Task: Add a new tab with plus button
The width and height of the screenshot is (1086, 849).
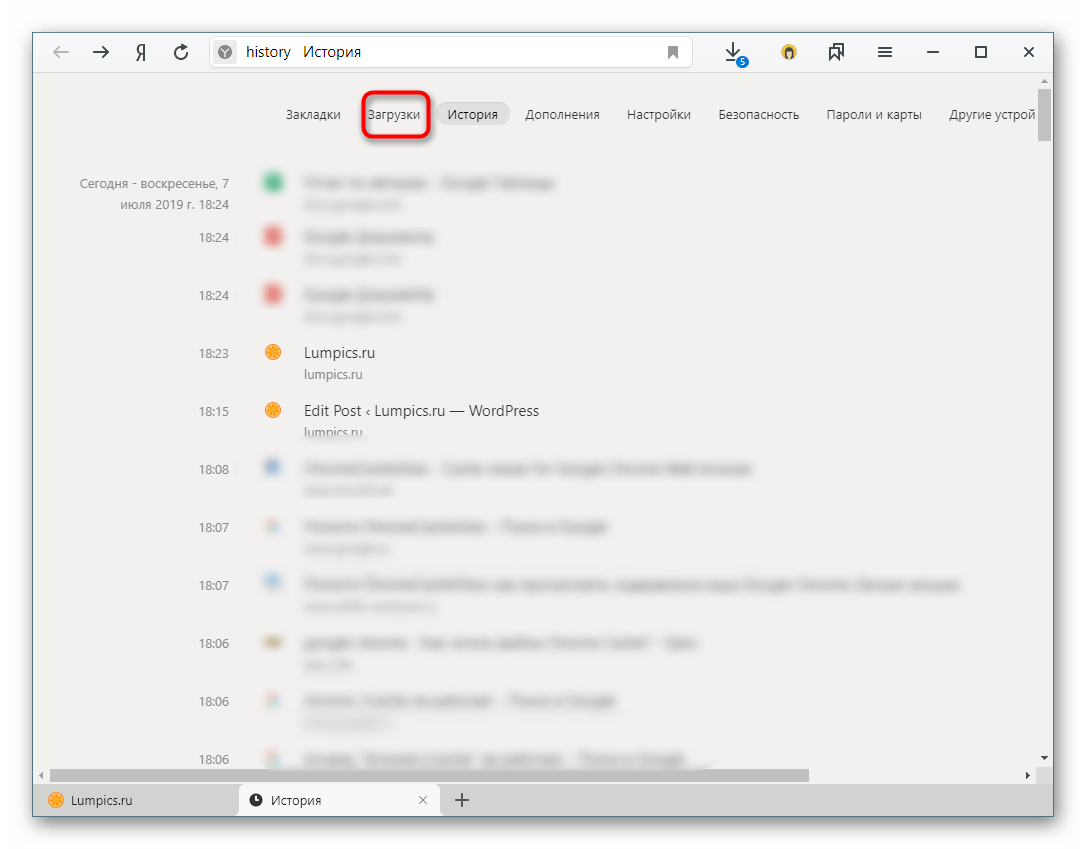Action: tap(462, 800)
